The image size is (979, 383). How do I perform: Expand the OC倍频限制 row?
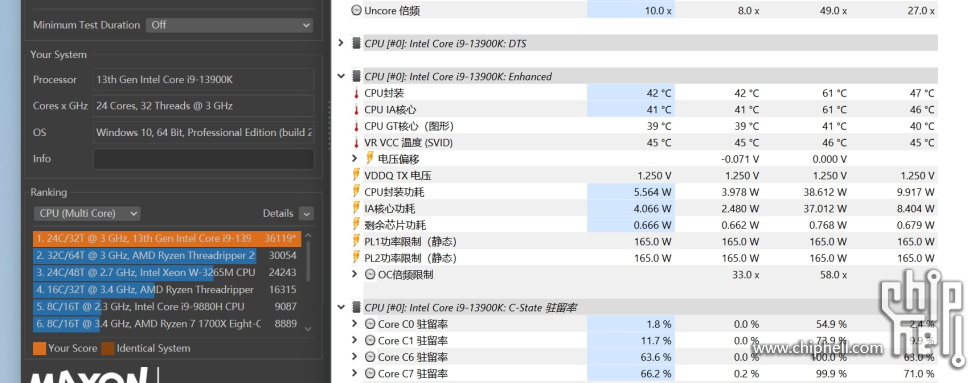[355, 274]
